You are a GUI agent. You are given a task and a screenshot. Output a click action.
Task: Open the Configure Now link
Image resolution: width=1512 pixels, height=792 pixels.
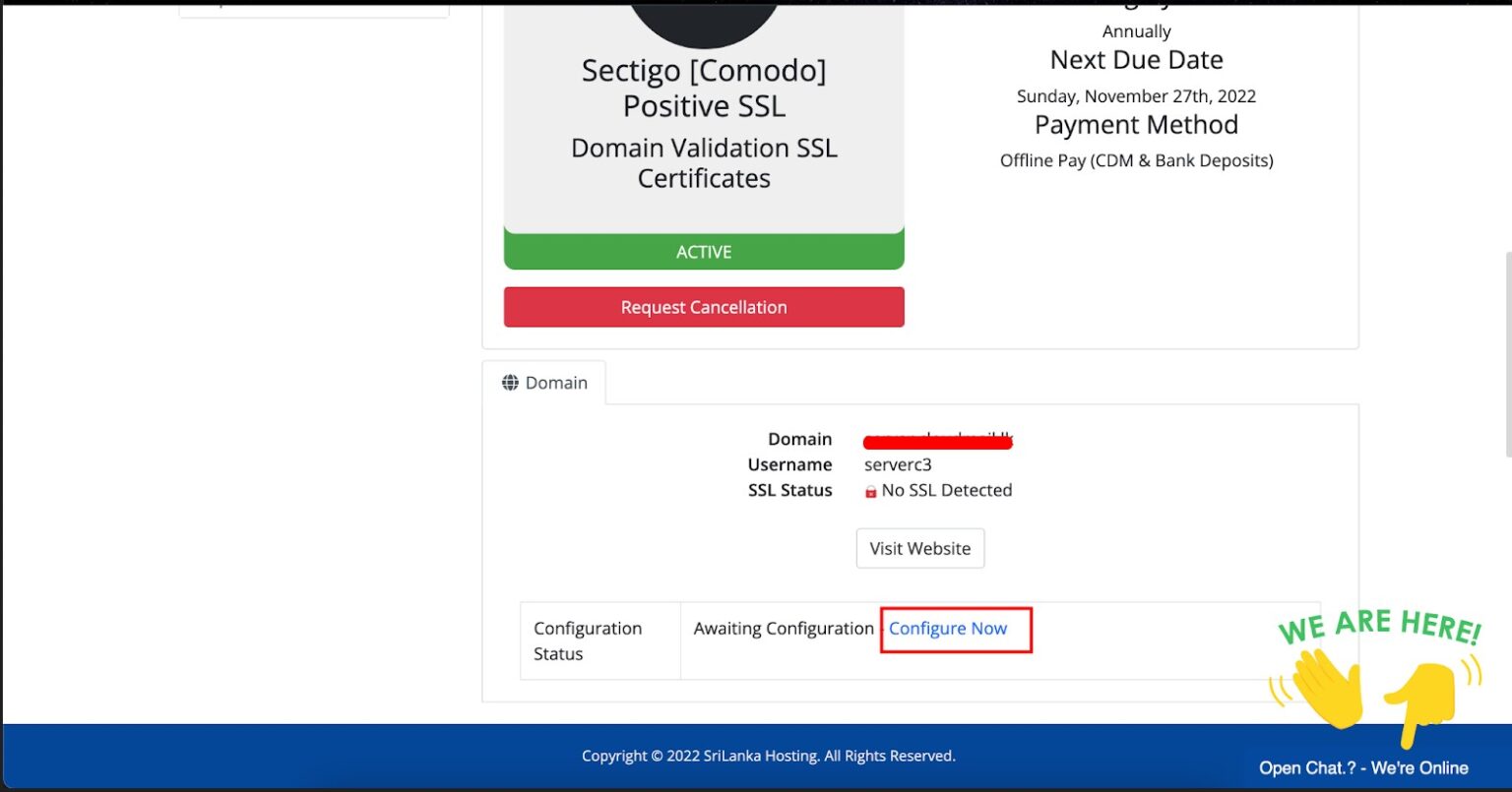[x=948, y=629]
